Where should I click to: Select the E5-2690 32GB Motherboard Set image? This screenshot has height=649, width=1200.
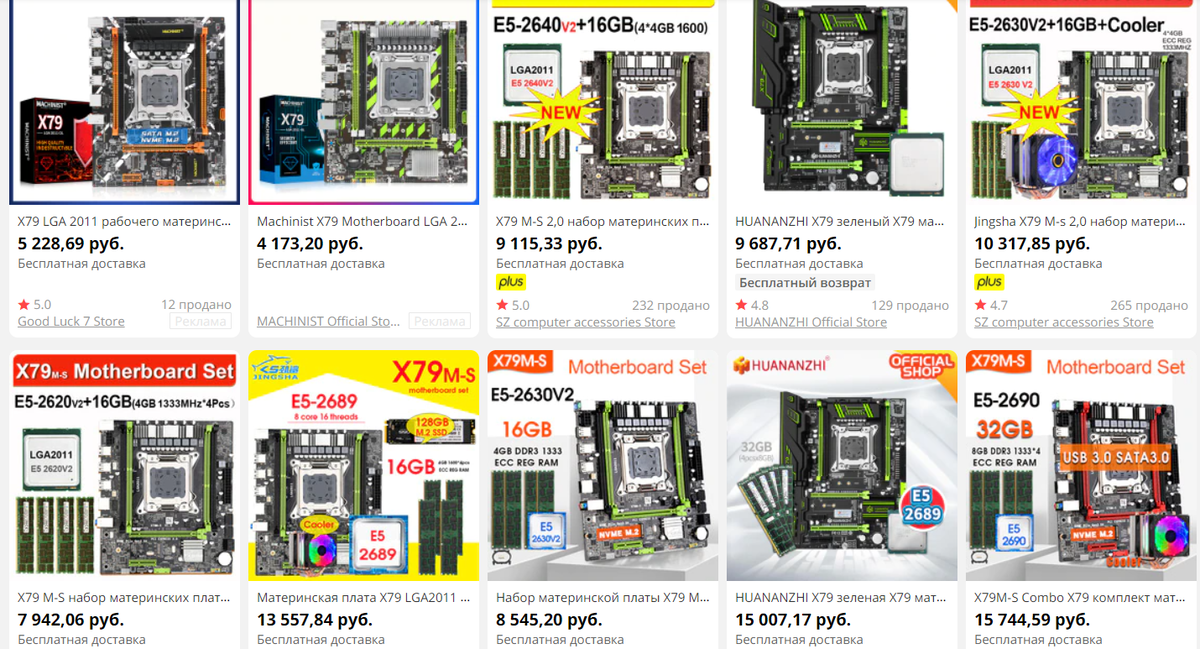1083,465
